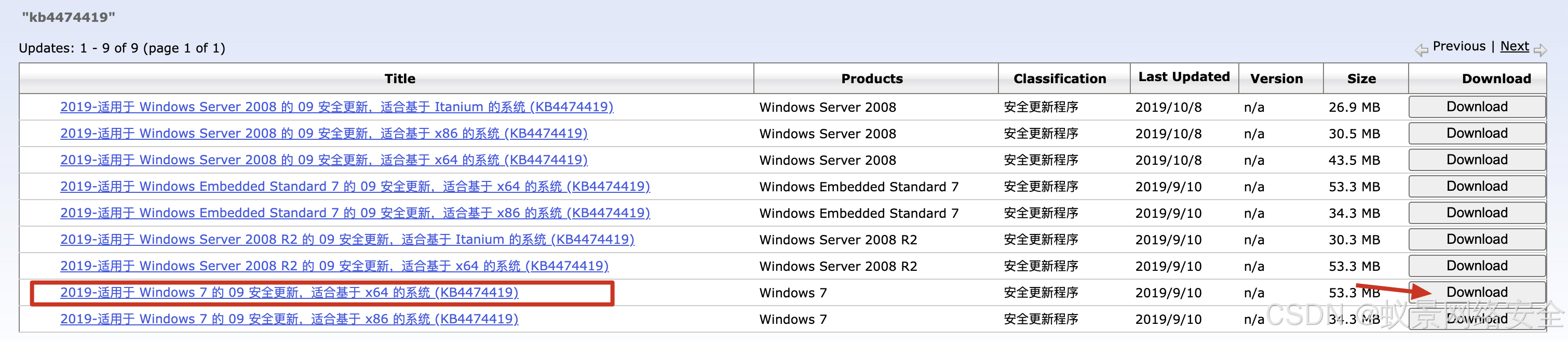This screenshot has height=341, width=1568.
Task: Download Embedded Standard 7 x86 34.3 MB update
Action: point(1477,213)
